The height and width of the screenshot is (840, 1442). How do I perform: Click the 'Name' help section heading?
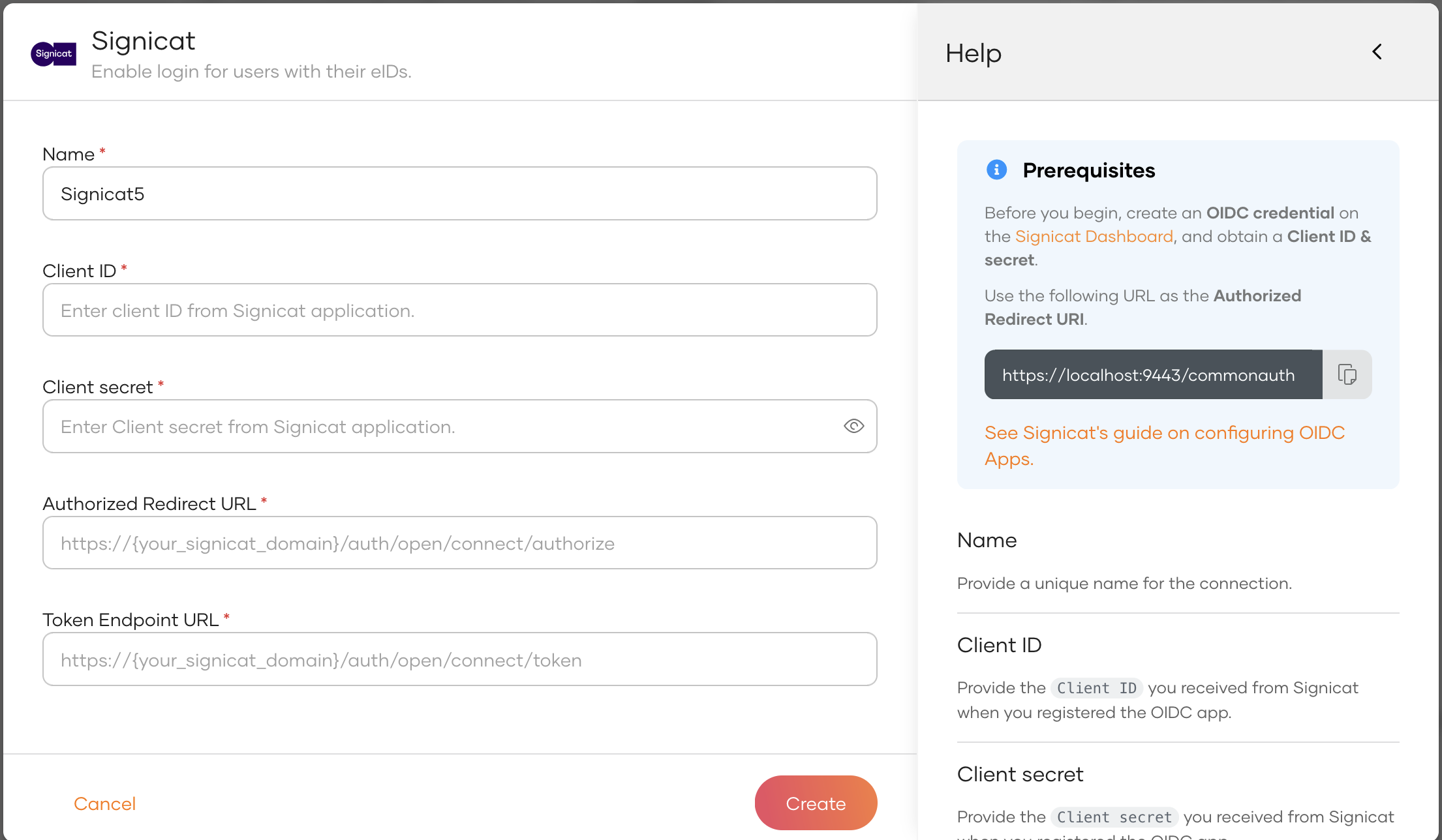(x=987, y=540)
